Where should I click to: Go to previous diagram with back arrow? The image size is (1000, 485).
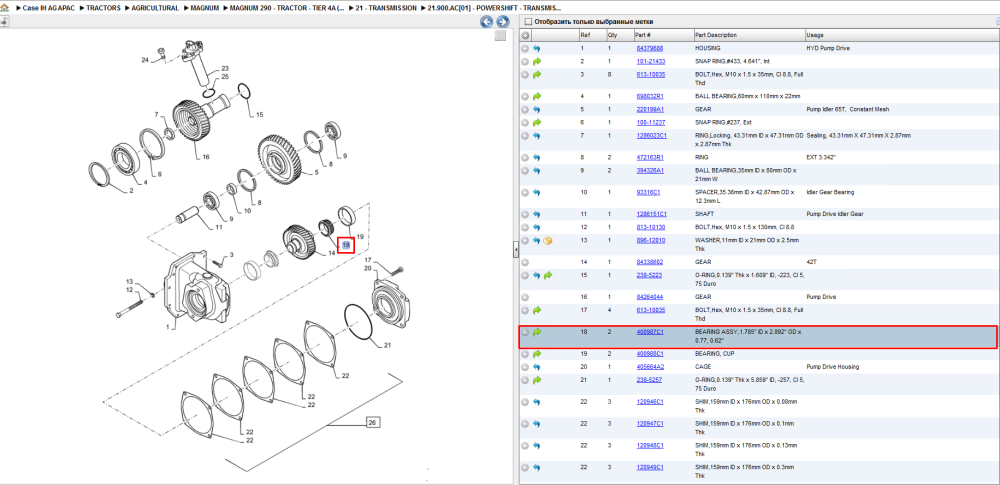(487, 22)
